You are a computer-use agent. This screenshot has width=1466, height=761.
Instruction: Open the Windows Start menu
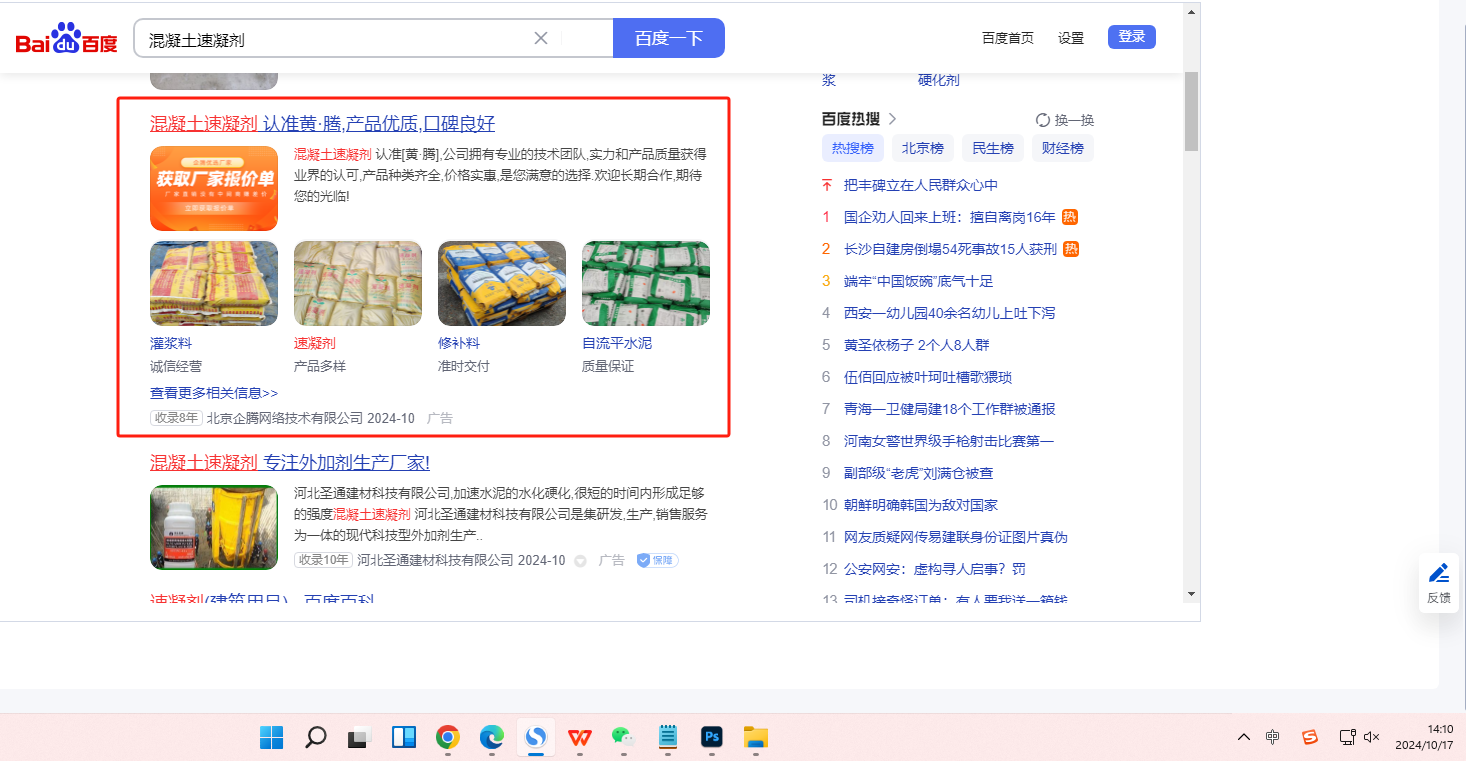(x=271, y=738)
